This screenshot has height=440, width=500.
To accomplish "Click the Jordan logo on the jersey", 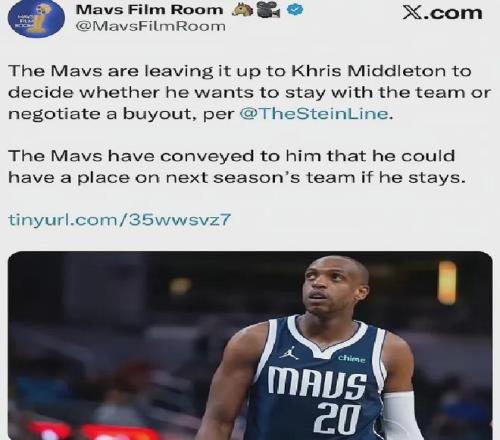I will pos(289,353).
